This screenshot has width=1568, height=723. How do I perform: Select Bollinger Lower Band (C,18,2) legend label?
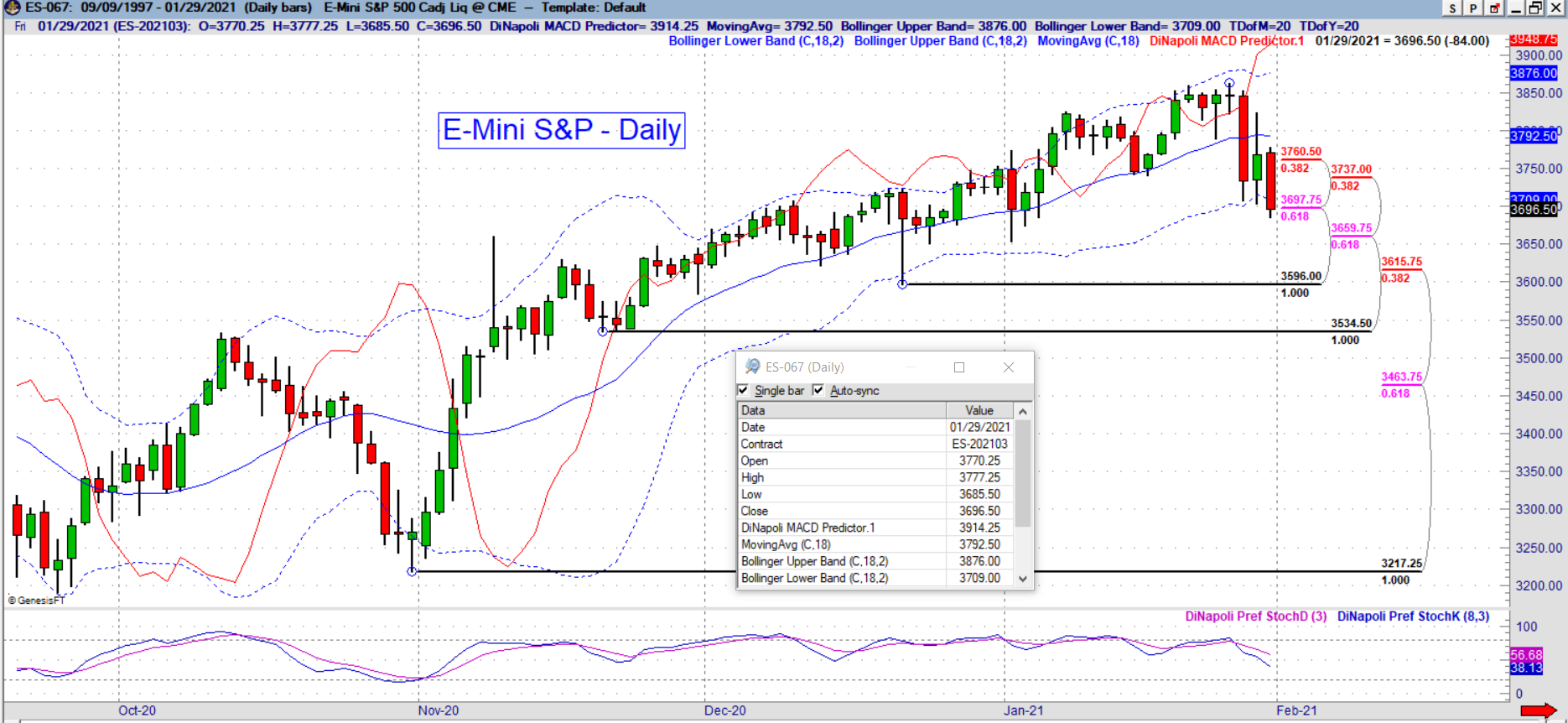click(x=756, y=40)
